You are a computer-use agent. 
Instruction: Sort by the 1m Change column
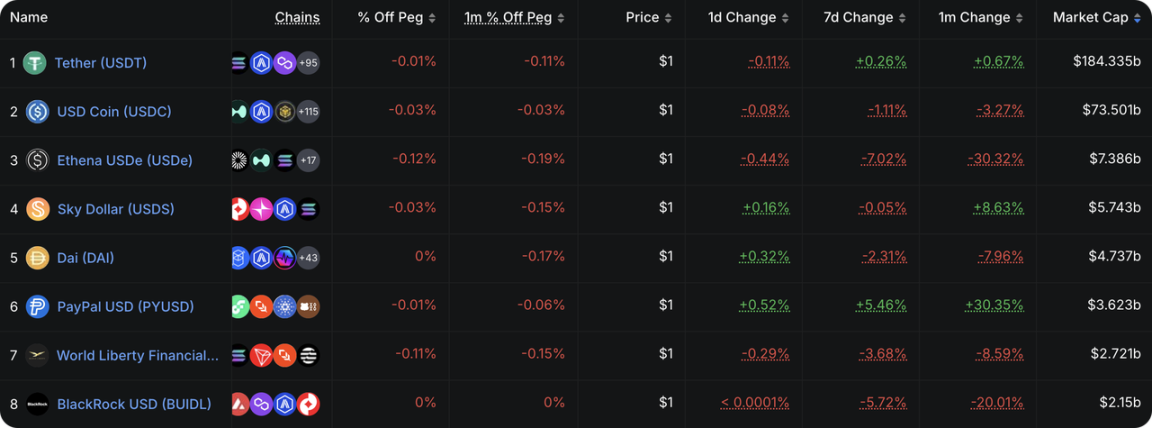[975, 18]
